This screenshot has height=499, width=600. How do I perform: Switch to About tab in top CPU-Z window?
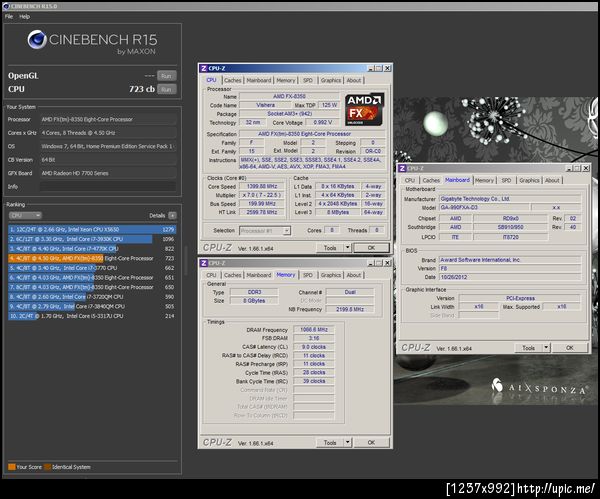click(x=354, y=80)
